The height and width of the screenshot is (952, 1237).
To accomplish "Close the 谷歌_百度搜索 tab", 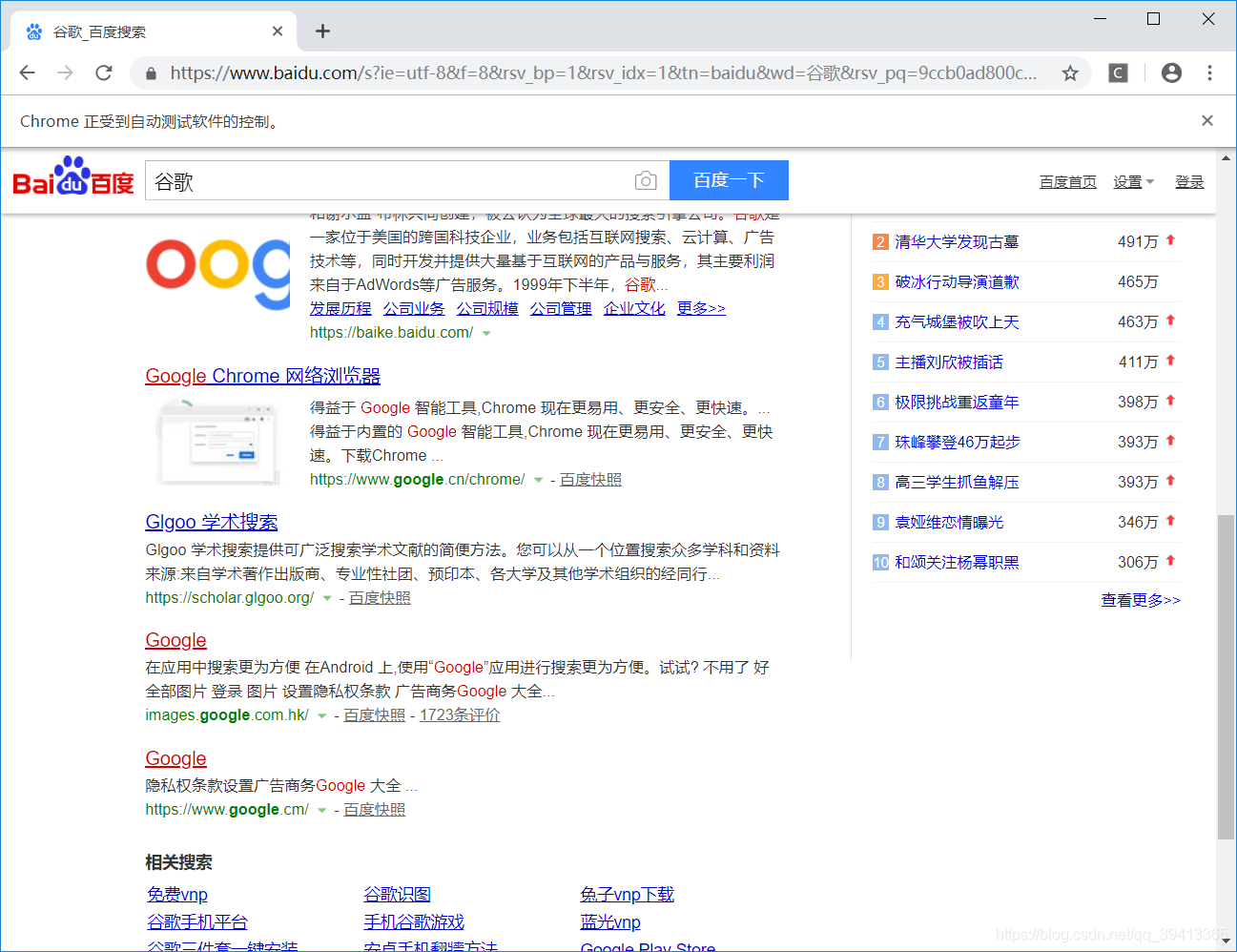I will [x=278, y=31].
